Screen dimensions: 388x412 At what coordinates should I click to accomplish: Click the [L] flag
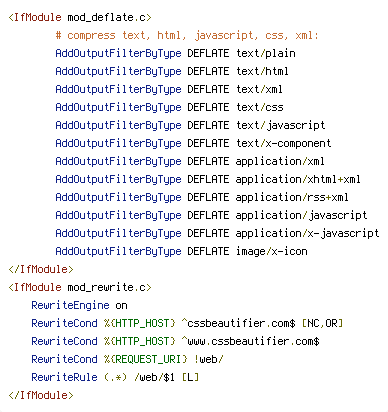pyautogui.click(x=190, y=377)
